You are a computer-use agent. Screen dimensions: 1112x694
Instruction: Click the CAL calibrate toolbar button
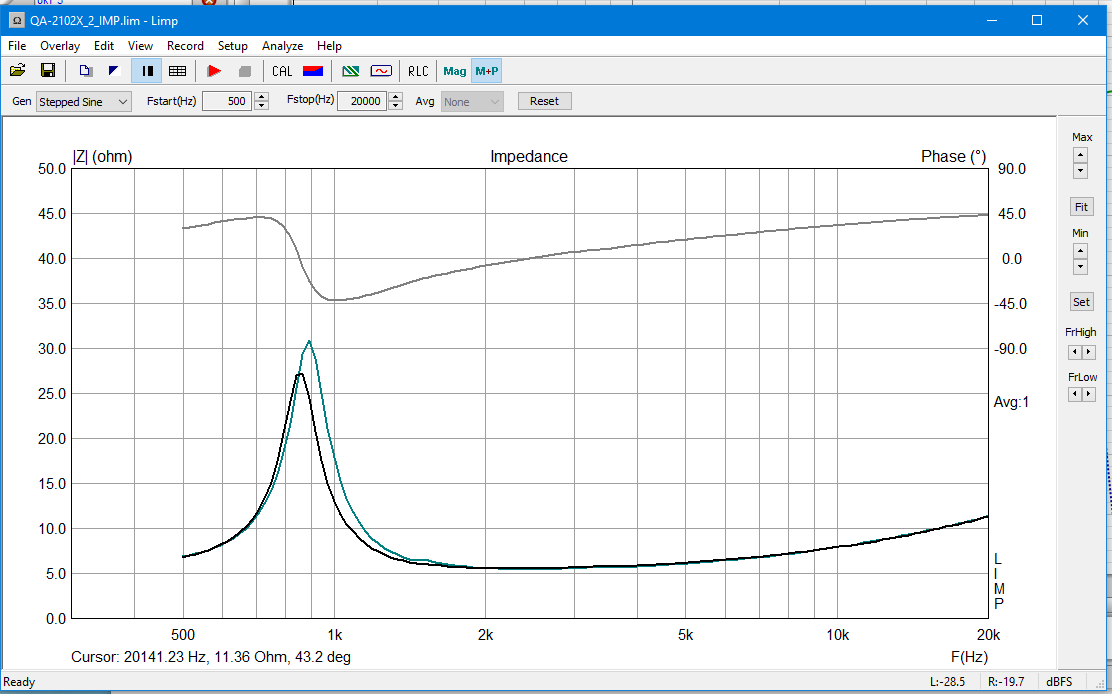282,71
